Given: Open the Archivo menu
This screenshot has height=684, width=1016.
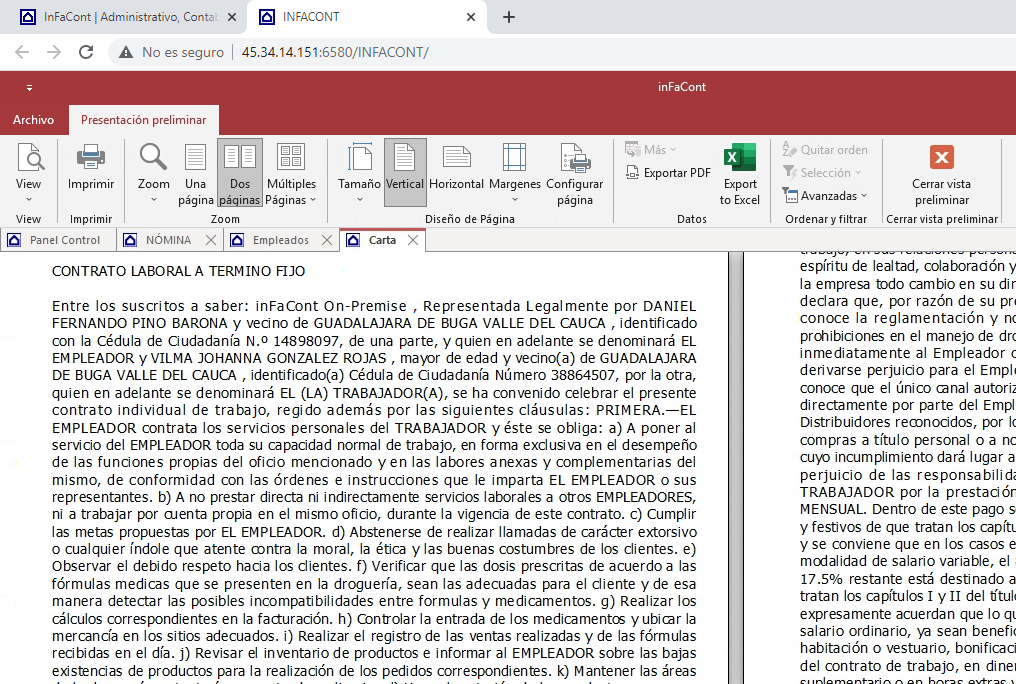Looking at the screenshot, I should [x=33, y=120].
